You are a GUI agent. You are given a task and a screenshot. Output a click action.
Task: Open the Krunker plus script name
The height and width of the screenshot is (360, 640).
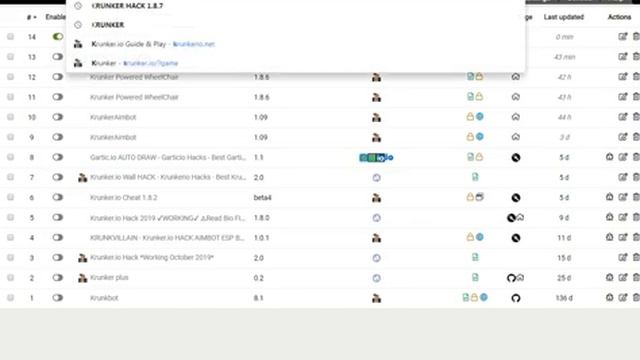109,278
